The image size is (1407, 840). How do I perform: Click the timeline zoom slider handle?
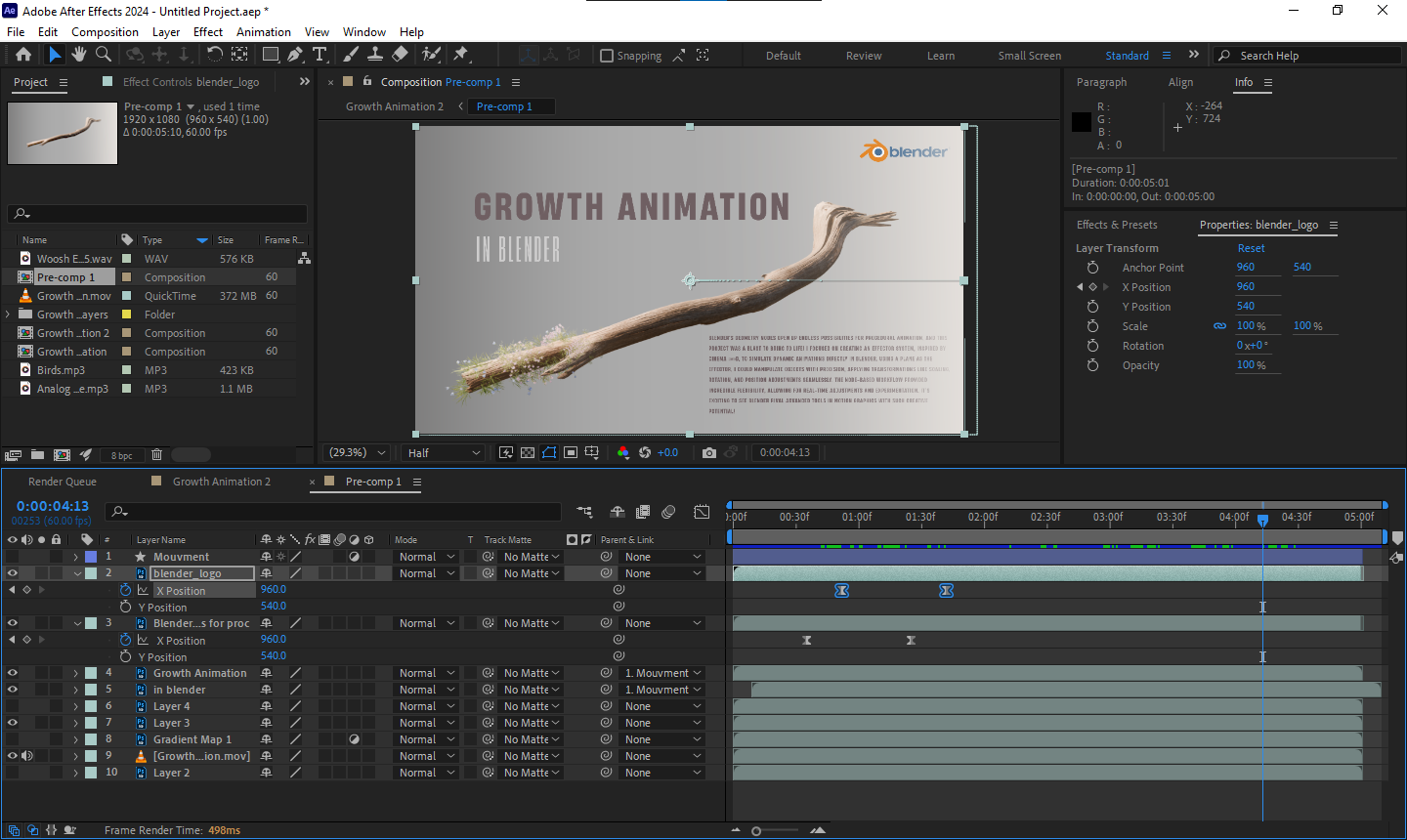coord(756,831)
